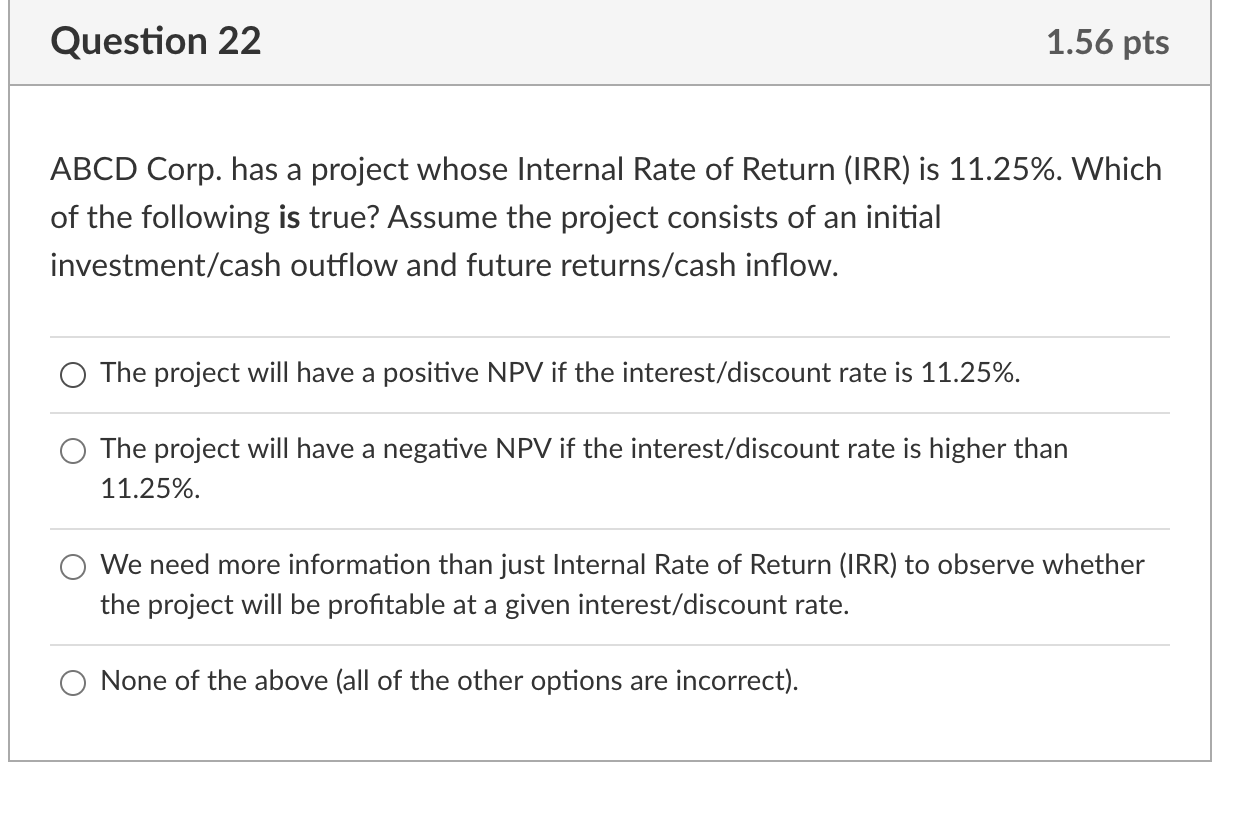Click the 1.56 pts label
This screenshot has height=825, width=1244.
tap(1108, 42)
